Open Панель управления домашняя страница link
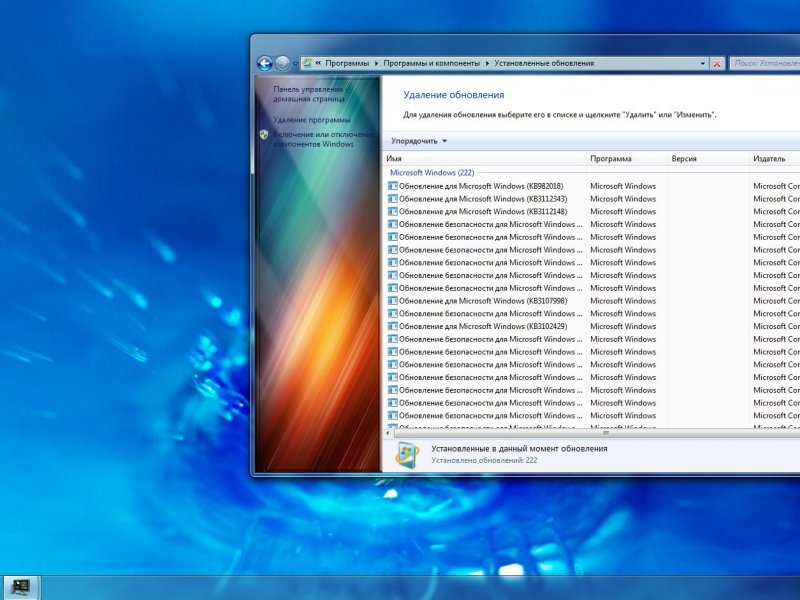Image resolution: width=800 pixels, height=600 pixels. [x=309, y=94]
